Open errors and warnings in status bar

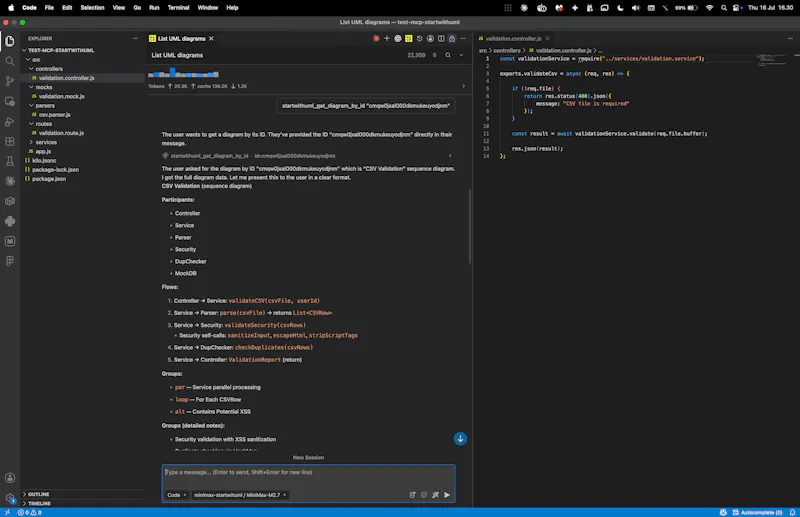pyautogui.click(x=30, y=512)
